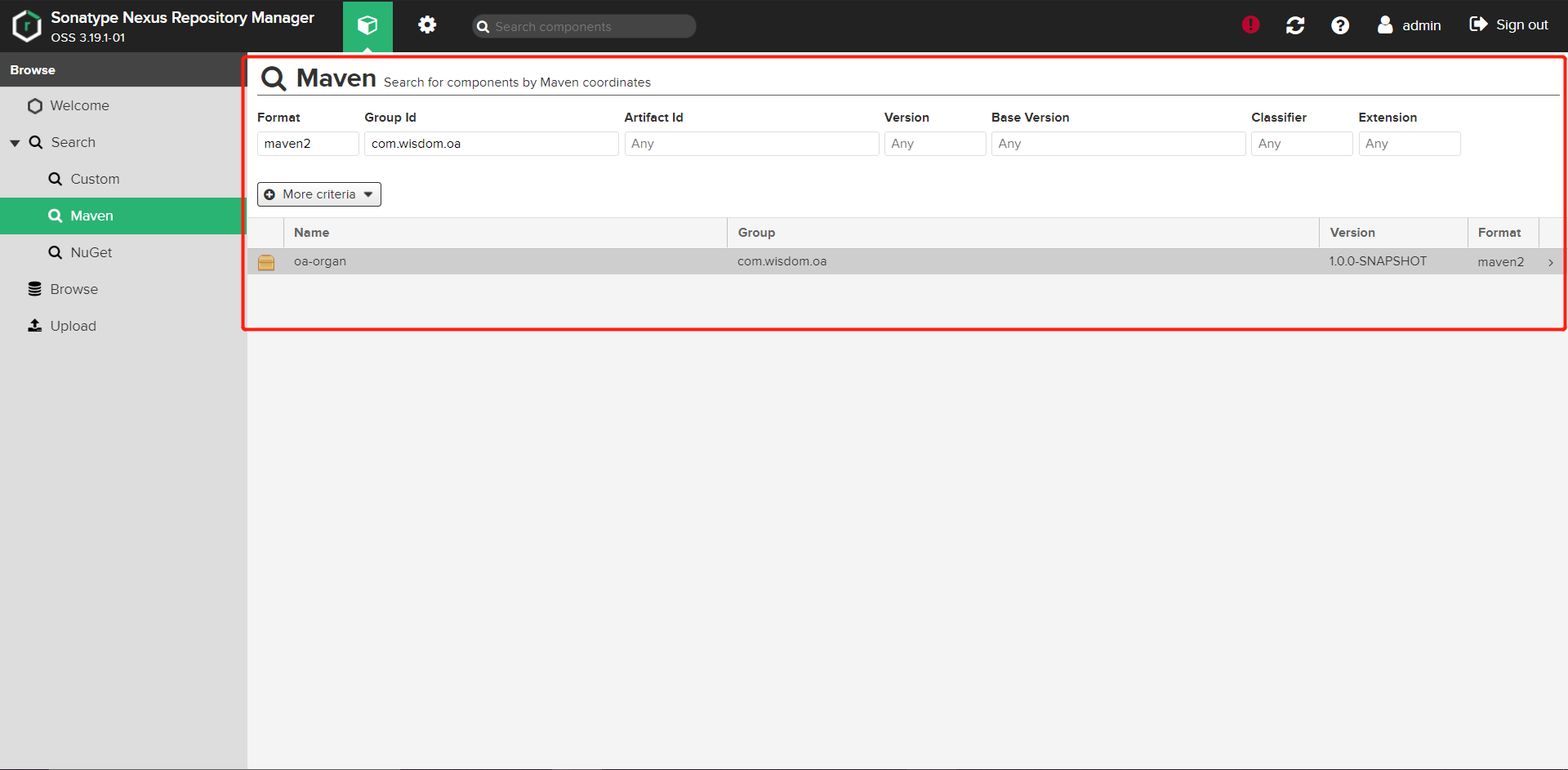Sort by the Group column header
This screenshot has height=770, width=1568.
click(x=1022, y=233)
